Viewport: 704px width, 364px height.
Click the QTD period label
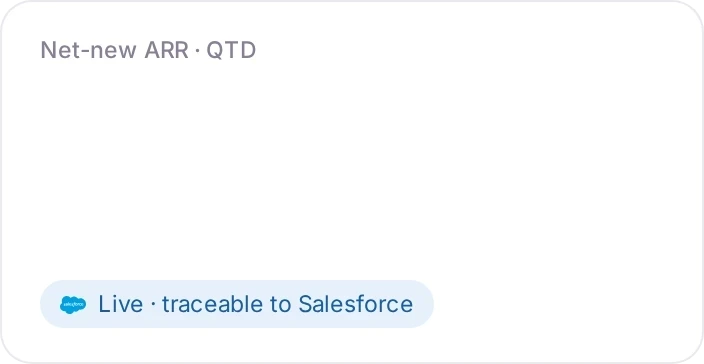tap(231, 50)
